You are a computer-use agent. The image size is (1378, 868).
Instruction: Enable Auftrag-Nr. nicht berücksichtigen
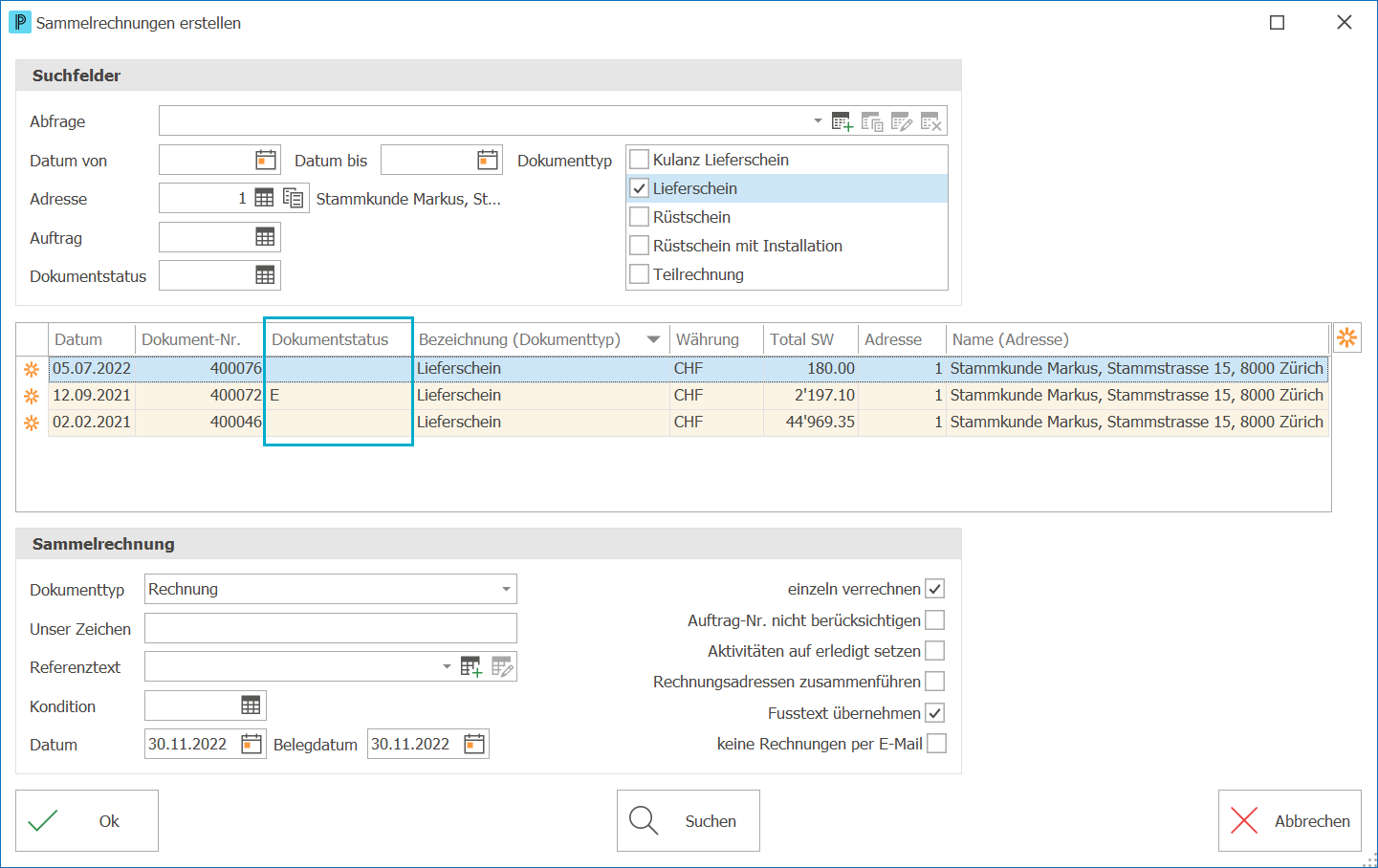coord(935,620)
